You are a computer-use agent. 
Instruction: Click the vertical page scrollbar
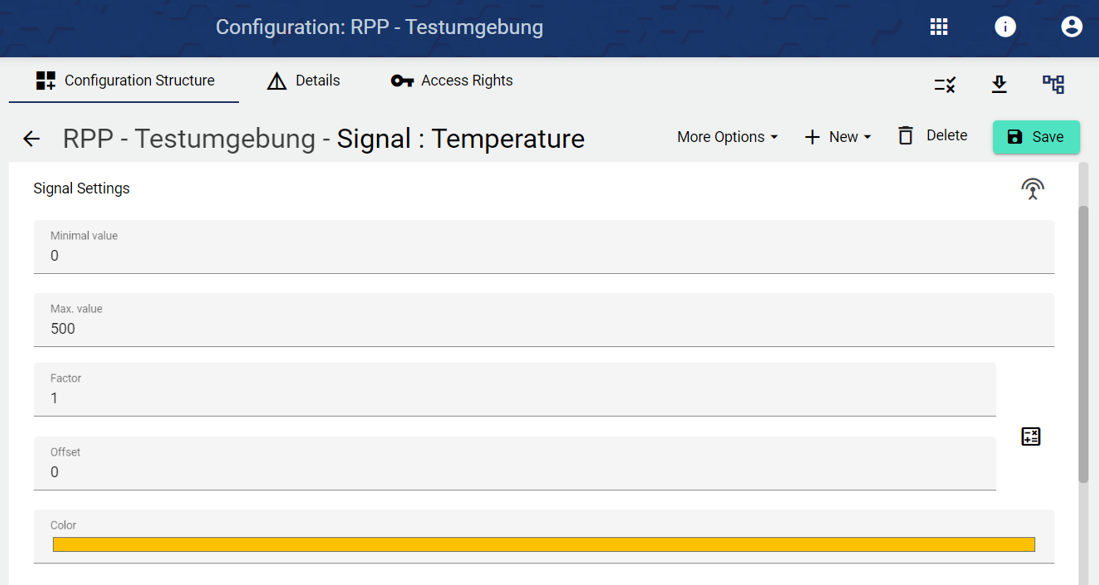click(1083, 345)
